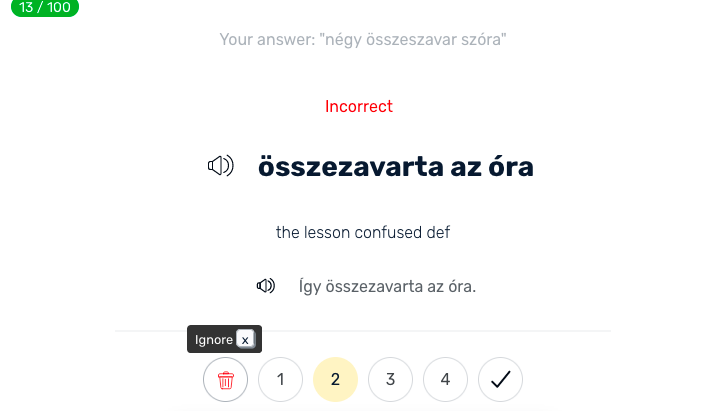Click the Your answer label

click(268, 40)
